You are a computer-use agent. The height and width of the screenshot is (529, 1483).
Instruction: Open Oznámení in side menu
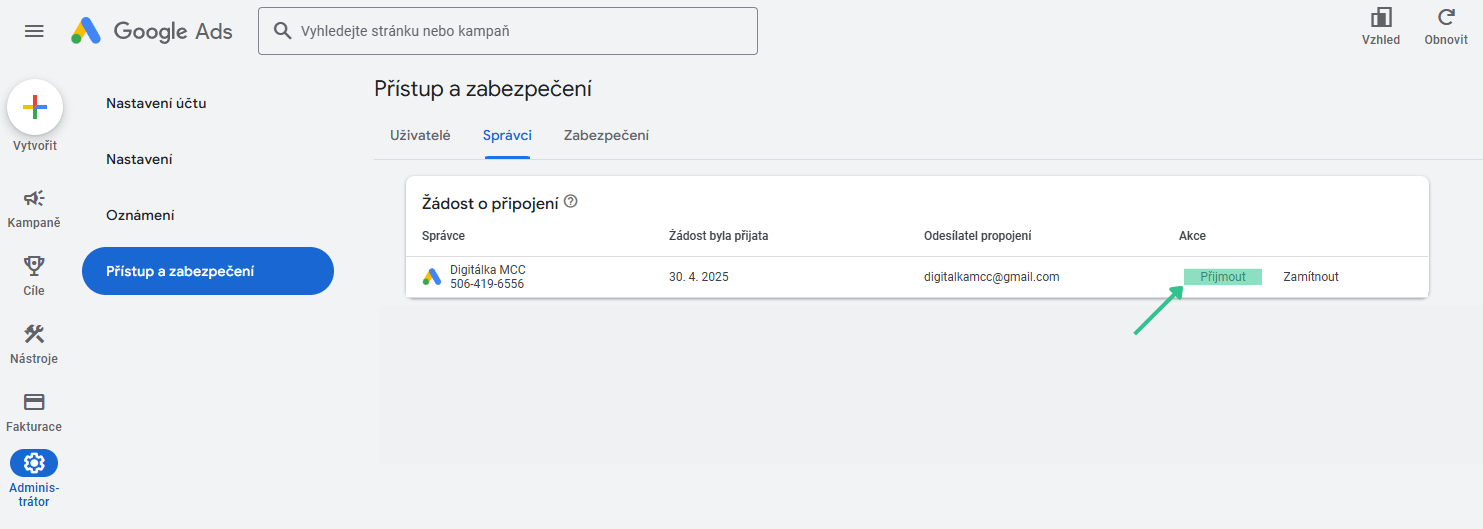[141, 215]
